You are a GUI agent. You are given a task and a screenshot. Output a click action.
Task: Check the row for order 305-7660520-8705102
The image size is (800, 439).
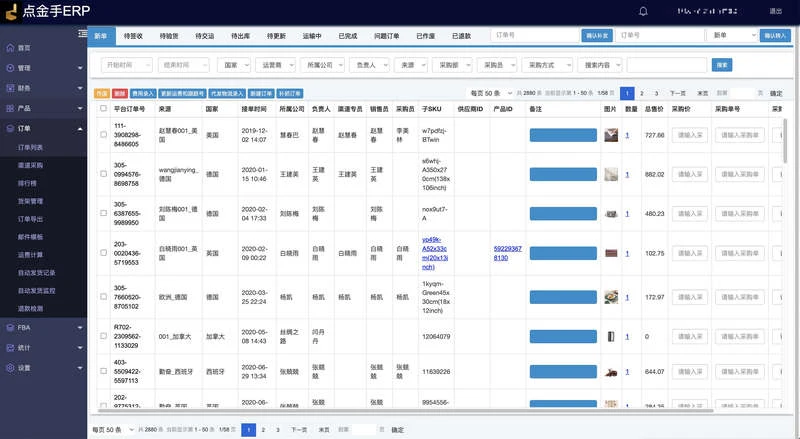[x=104, y=297]
